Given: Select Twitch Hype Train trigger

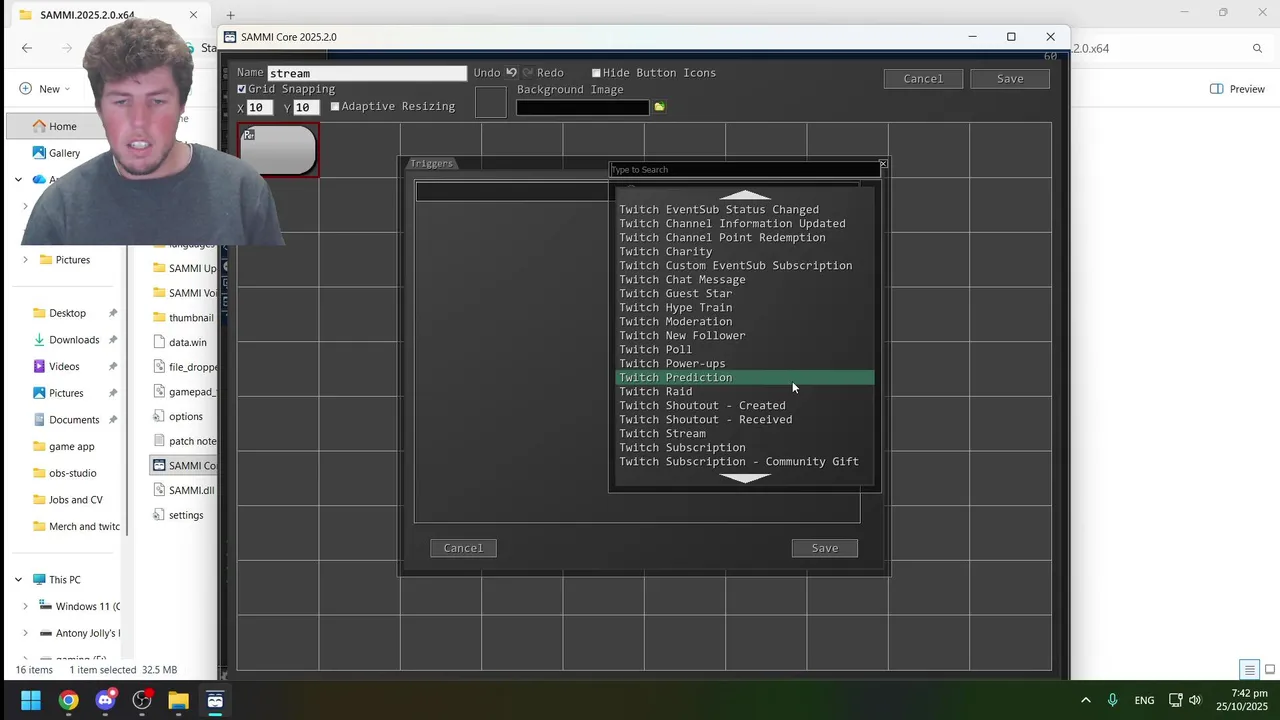Looking at the screenshot, I should pos(745,308).
